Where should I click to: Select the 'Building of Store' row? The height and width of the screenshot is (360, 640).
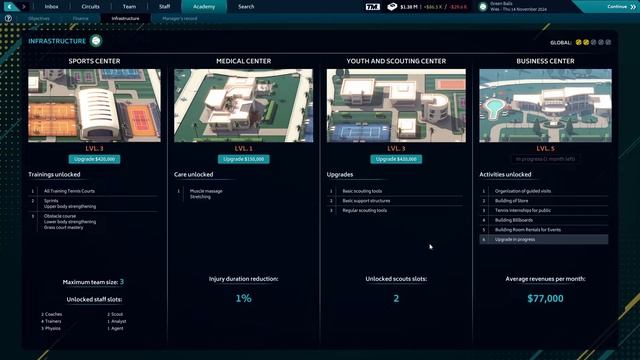pos(544,201)
